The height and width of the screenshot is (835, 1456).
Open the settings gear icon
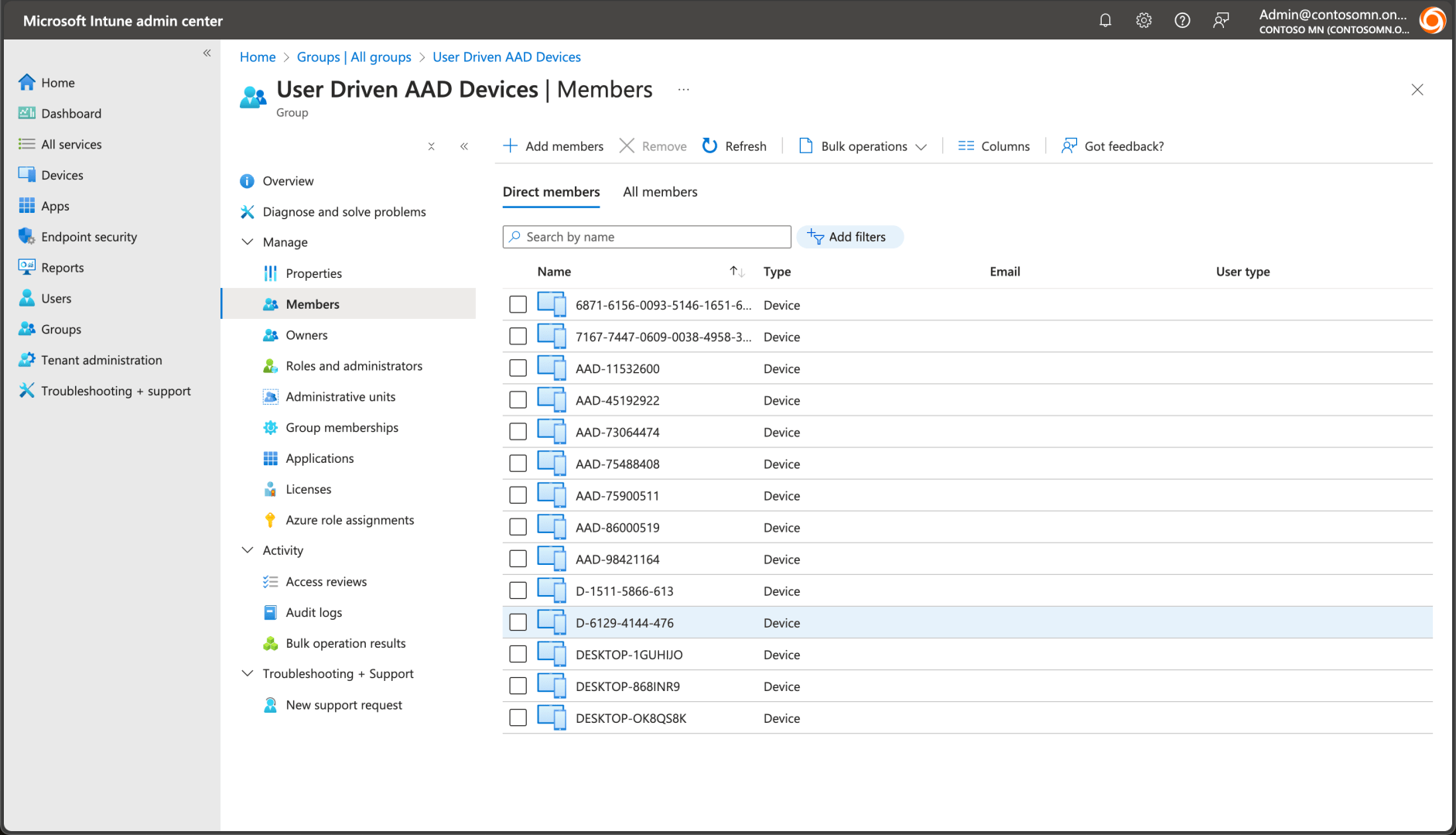pos(1143,21)
